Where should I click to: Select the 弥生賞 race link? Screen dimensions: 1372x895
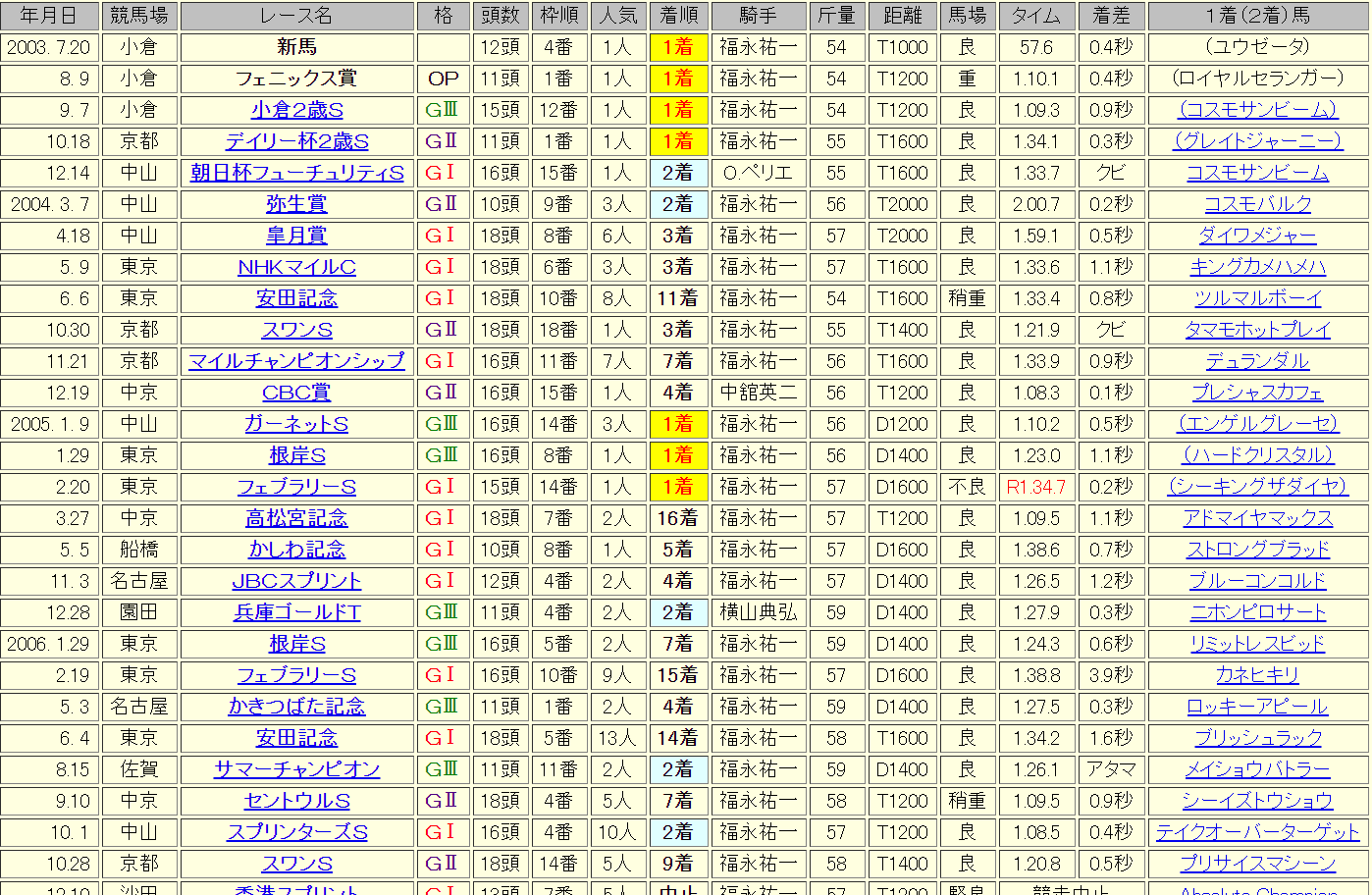pos(296,204)
